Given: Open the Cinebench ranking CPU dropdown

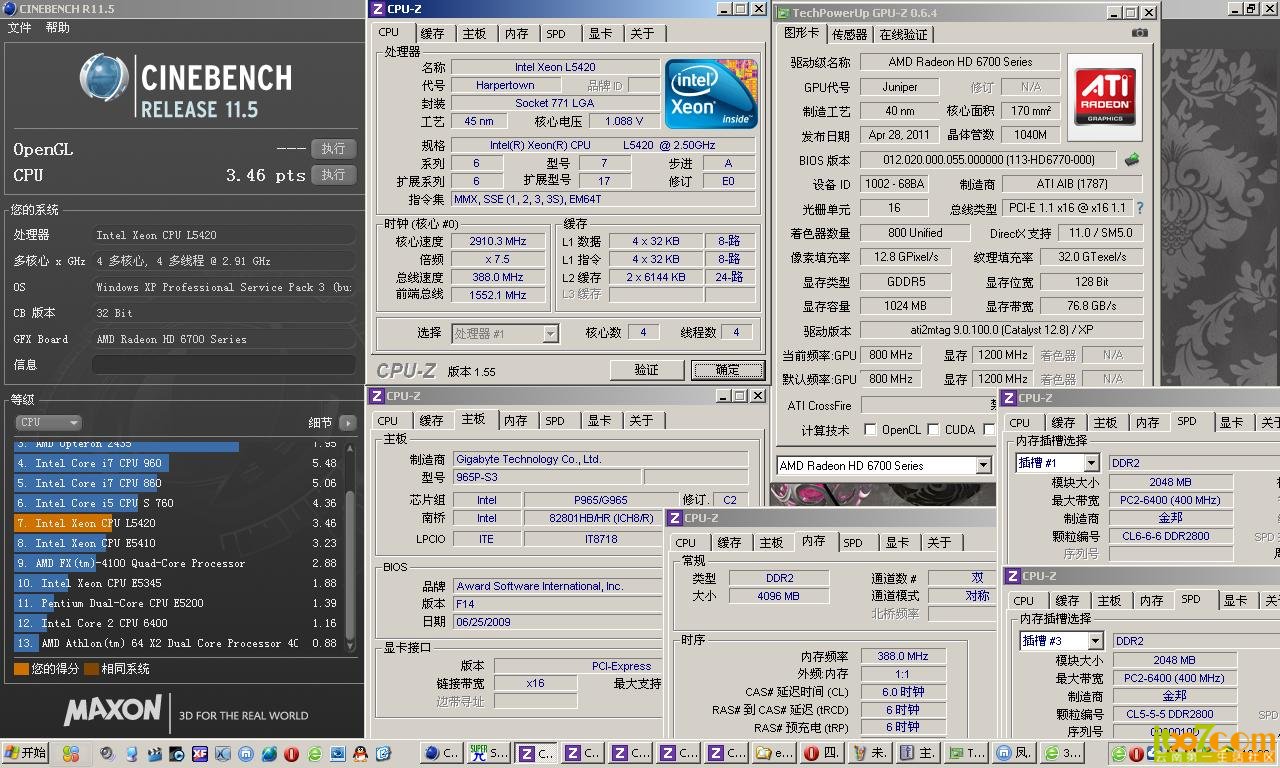Looking at the screenshot, I should coord(48,422).
